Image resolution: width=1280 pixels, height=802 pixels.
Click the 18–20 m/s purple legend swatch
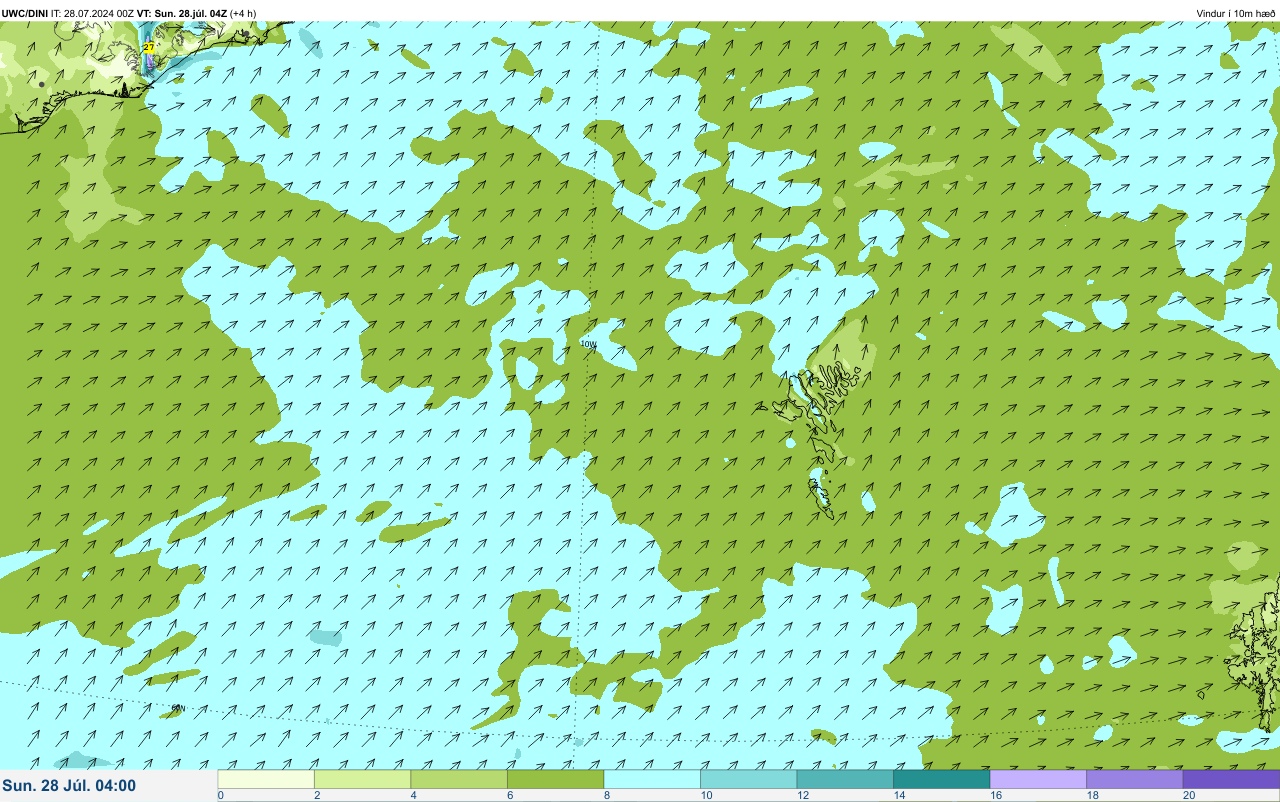(x=1134, y=779)
